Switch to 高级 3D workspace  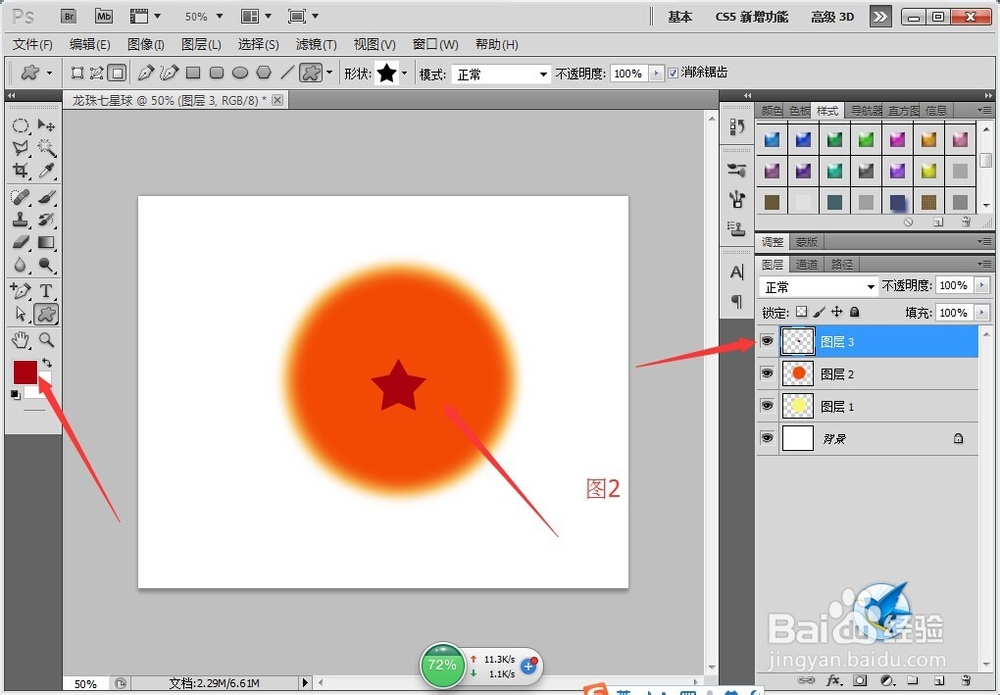coord(832,17)
